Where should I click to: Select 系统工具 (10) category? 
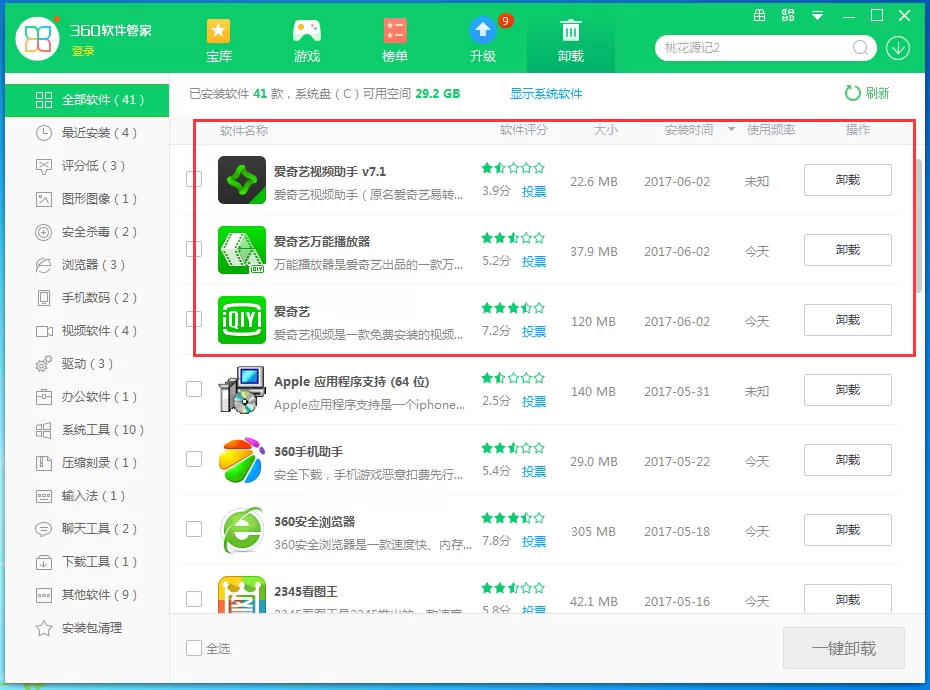(87, 430)
